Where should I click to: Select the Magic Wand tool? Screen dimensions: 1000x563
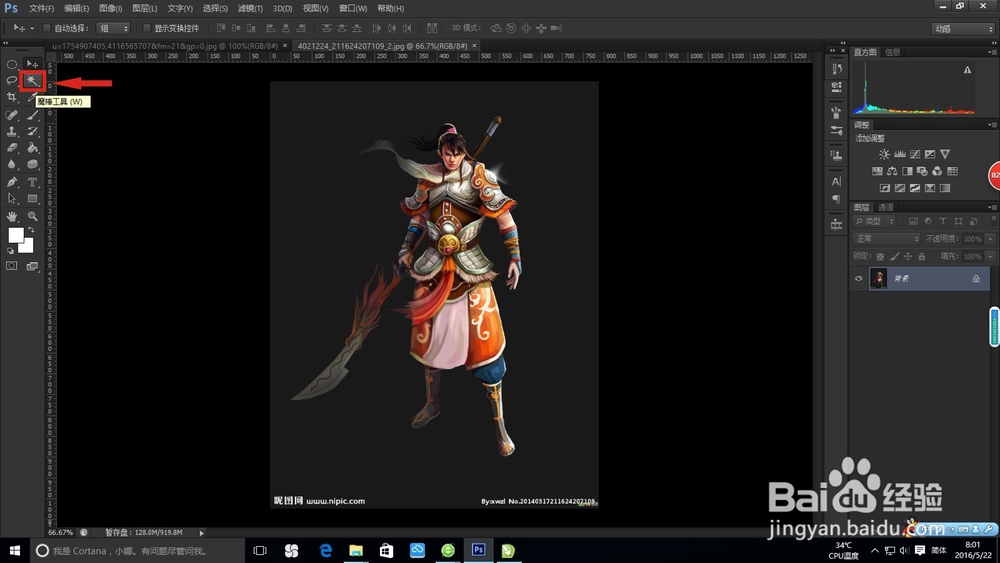click(x=32, y=80)
